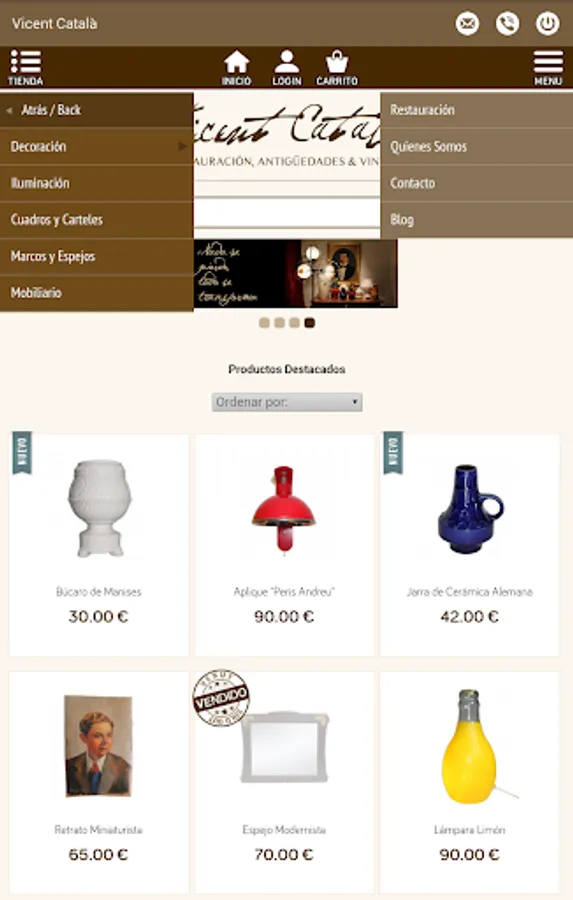The image size is (573, 900).
Task: Open the Búcaro de Manises product image
Action: [x=99, y=509]
